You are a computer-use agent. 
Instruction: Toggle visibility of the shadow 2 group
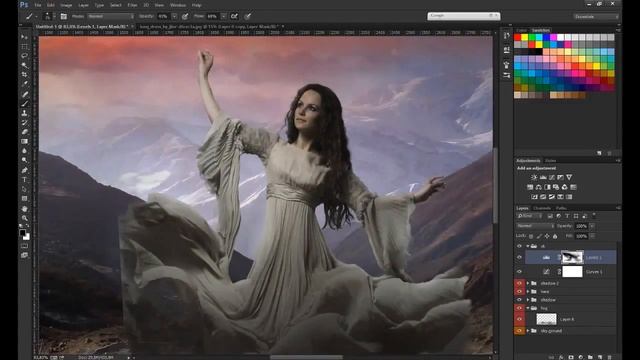tap(519, 283)
